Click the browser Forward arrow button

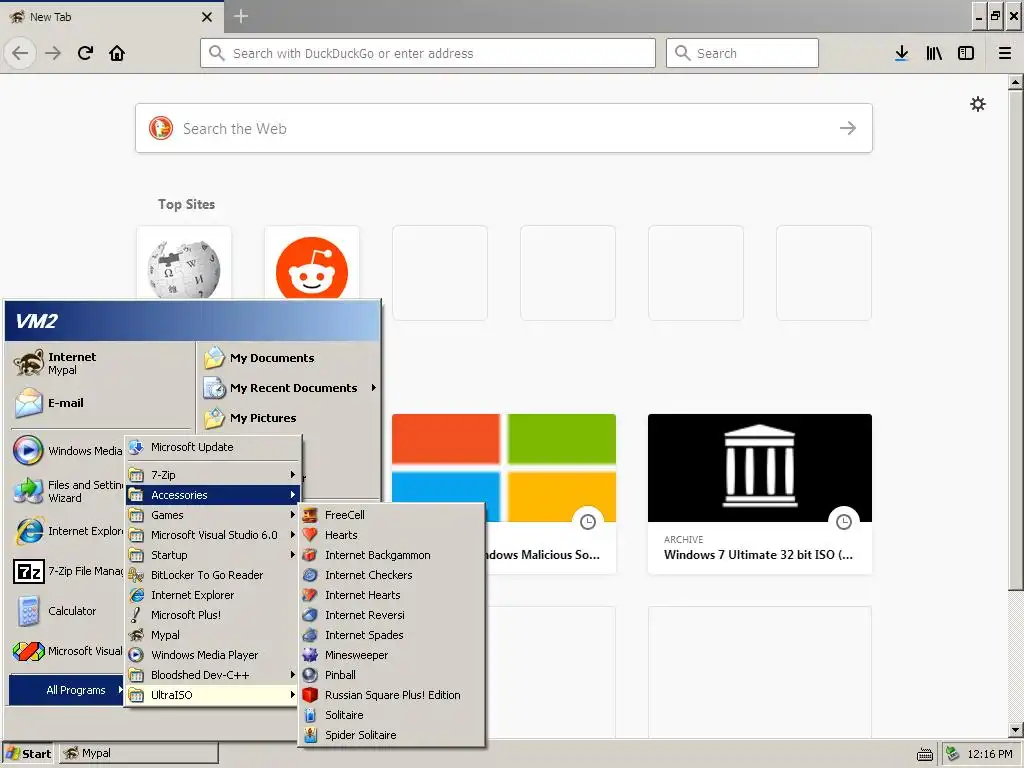click(53, 53)
